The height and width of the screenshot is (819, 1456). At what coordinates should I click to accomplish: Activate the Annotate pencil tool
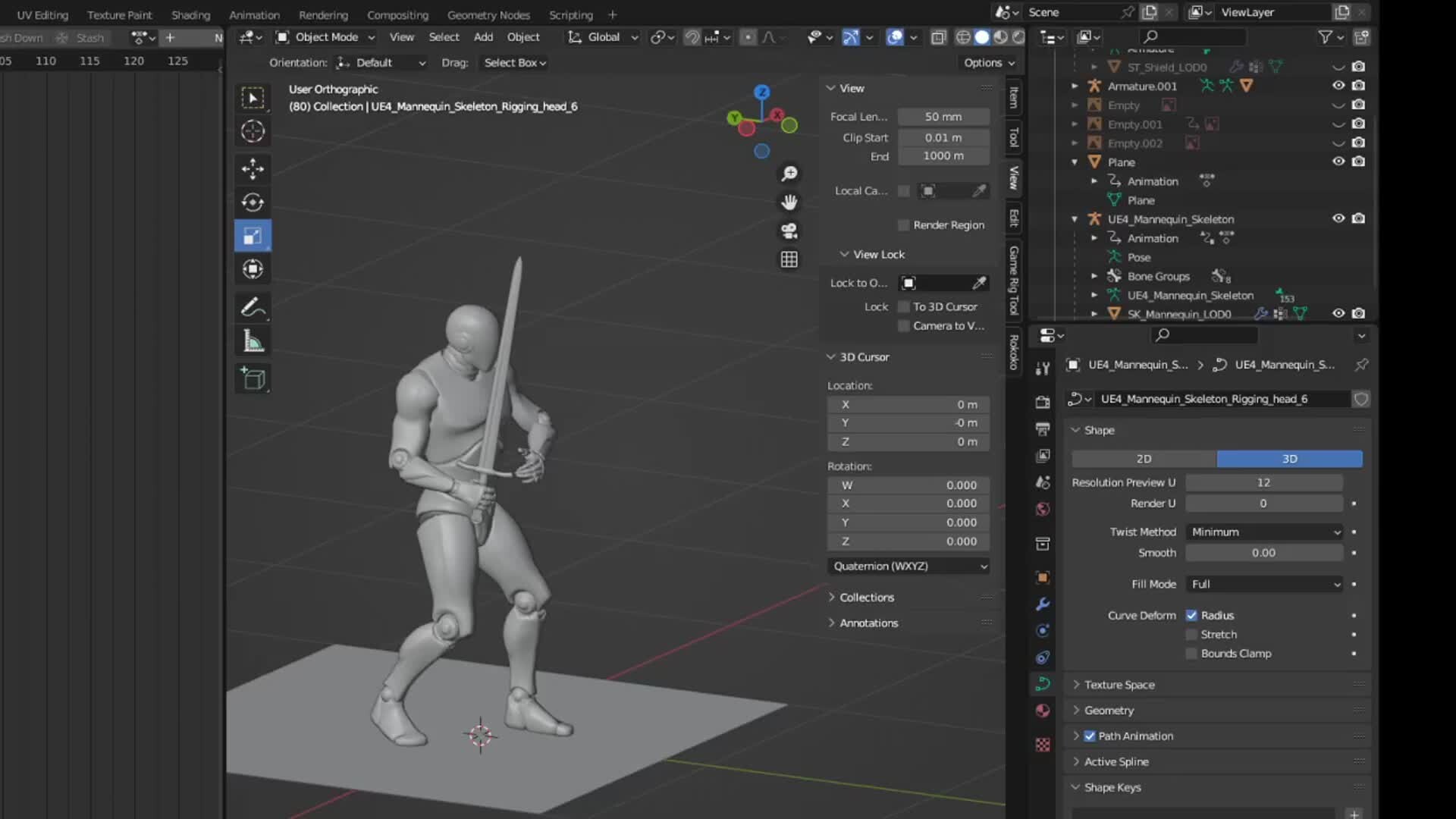(253, 307)
